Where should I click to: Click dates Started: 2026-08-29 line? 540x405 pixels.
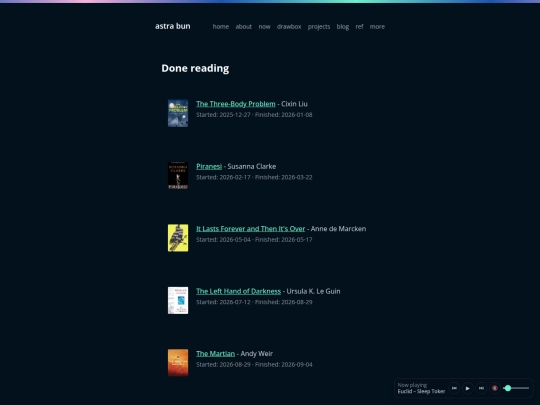(254, 364)
